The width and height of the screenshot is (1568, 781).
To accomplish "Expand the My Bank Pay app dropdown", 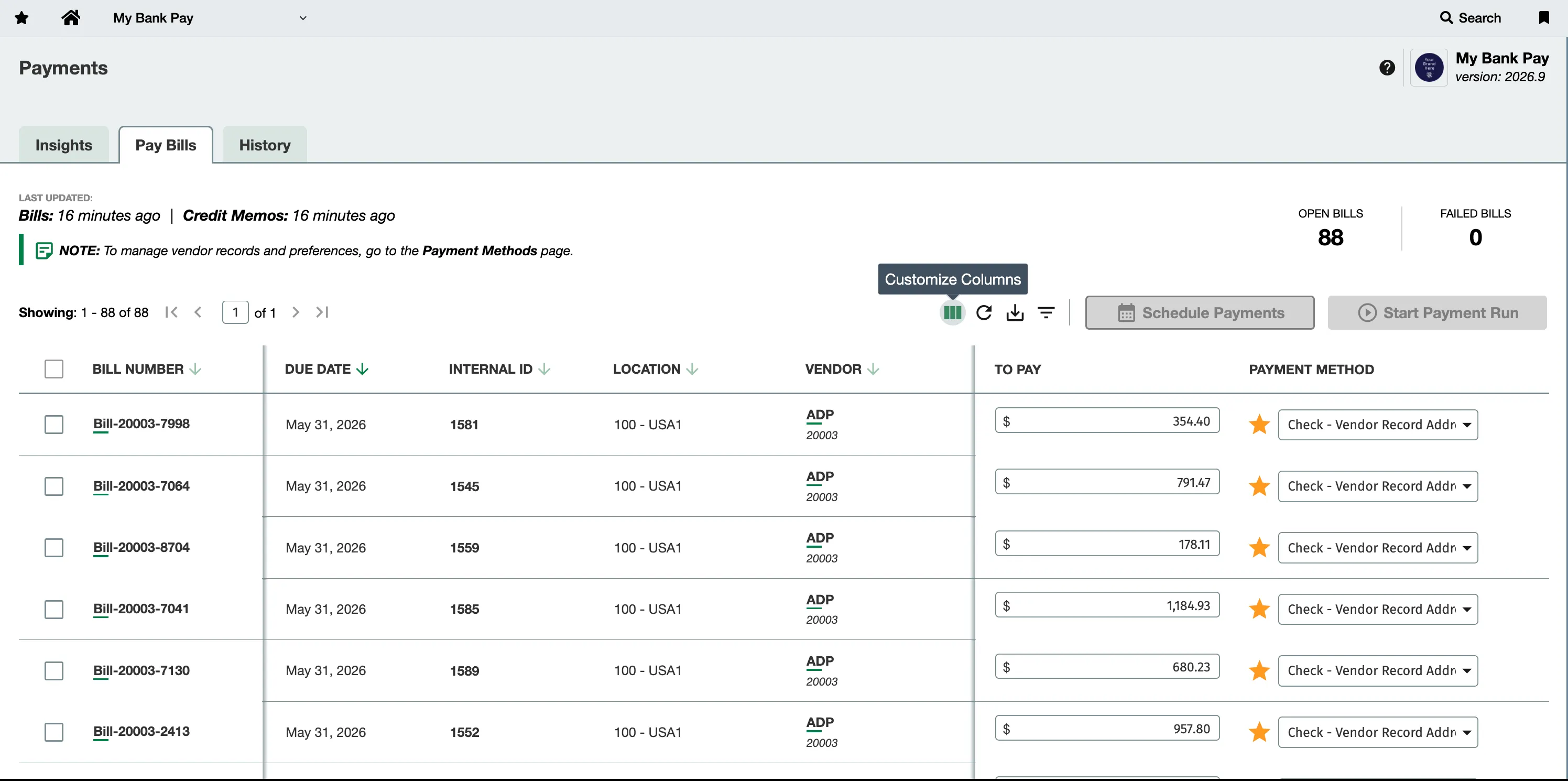I will [x=210, y=18].
